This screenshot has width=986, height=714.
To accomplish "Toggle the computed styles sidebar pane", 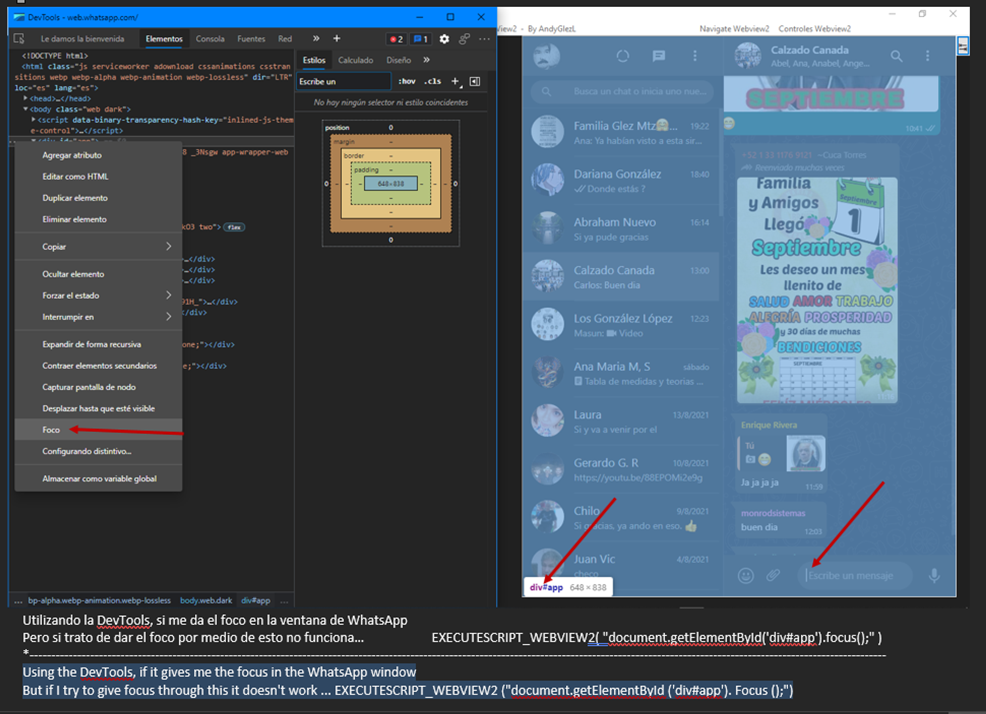I will [x=475, y=81].
